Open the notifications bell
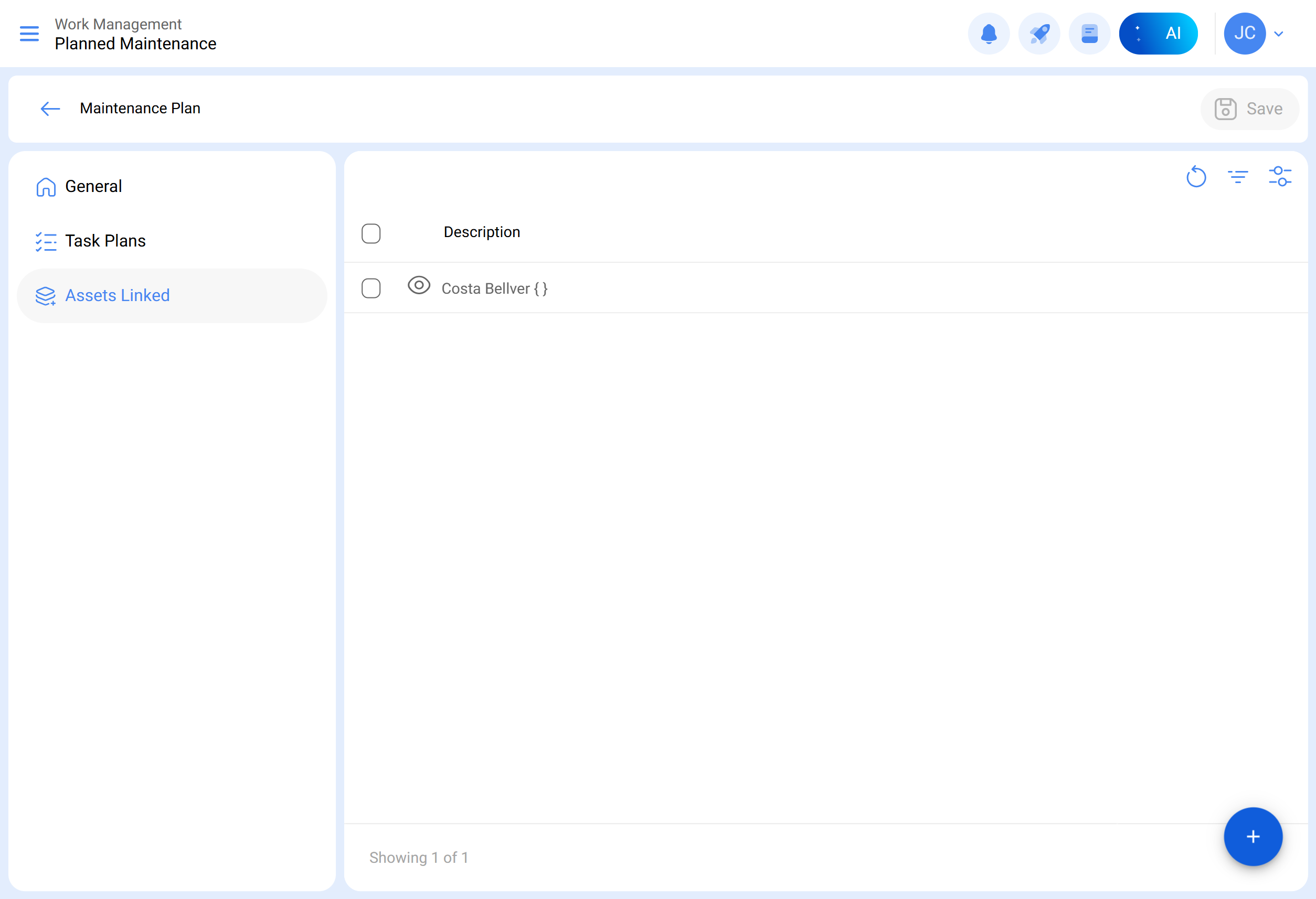Screen dimensions: 1316x899 point(988,34)
